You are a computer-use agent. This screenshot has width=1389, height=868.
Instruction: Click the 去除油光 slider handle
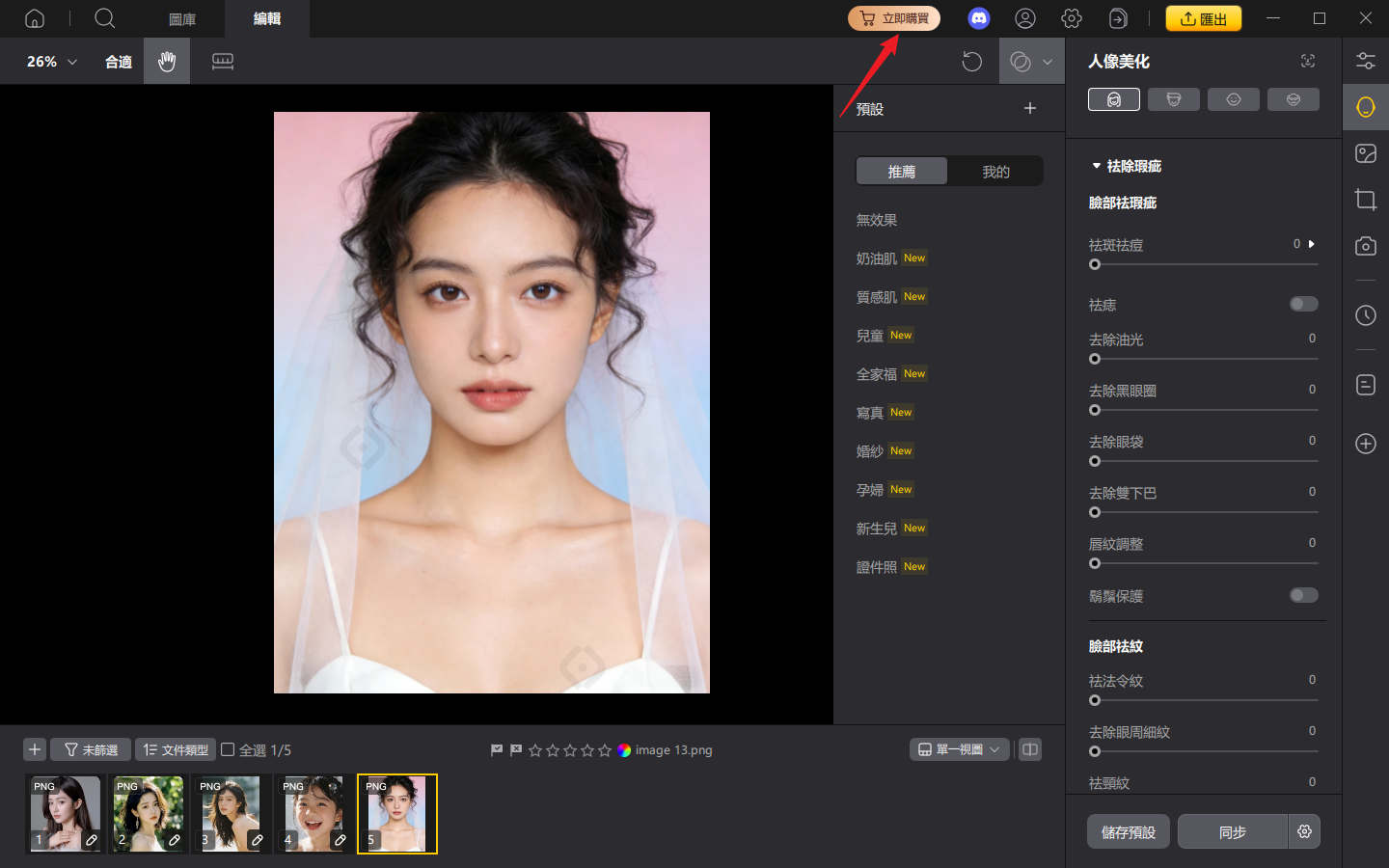(x=1095, y=359)
